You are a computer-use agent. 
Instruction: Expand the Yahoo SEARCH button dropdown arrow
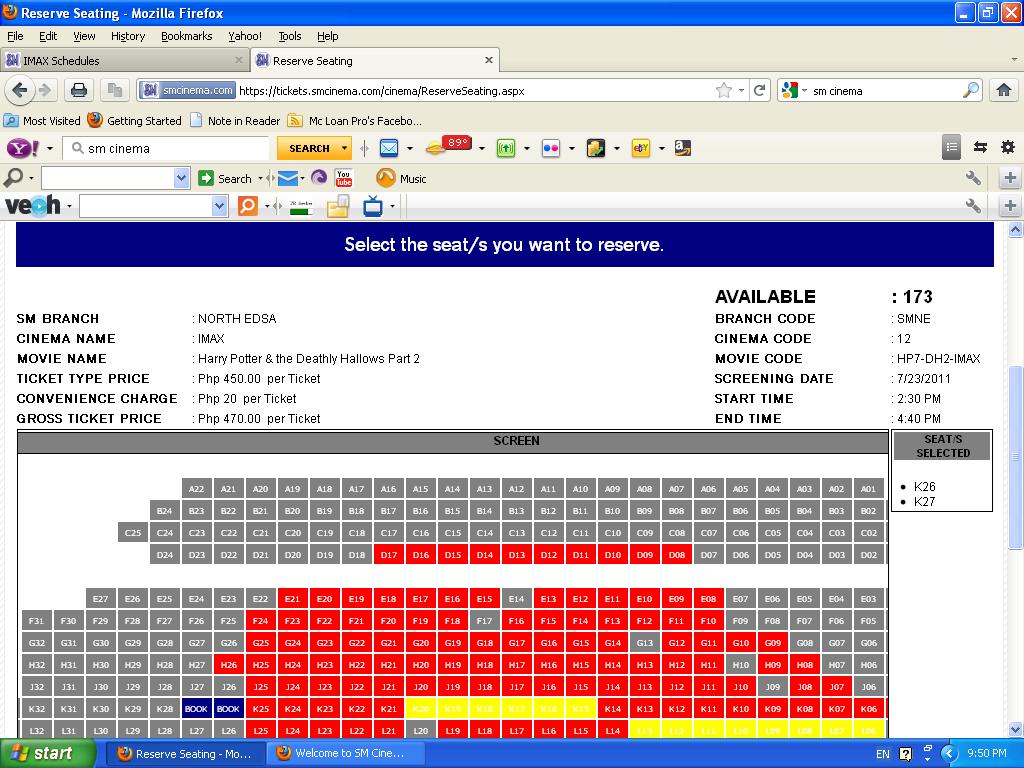(344, 148)
